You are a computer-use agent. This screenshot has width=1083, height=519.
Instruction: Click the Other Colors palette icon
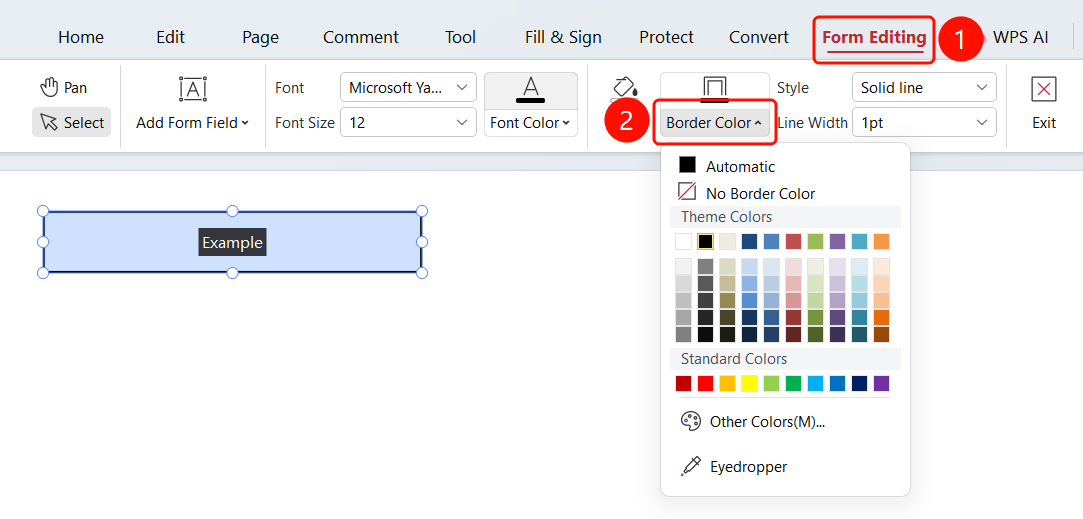[x=691, y=422]
